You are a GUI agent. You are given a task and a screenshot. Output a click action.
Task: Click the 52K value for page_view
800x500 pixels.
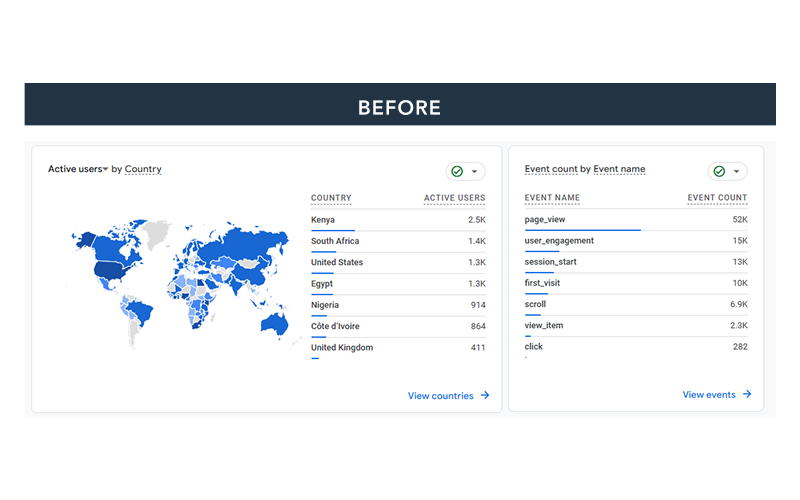click(x=740, y=219)
